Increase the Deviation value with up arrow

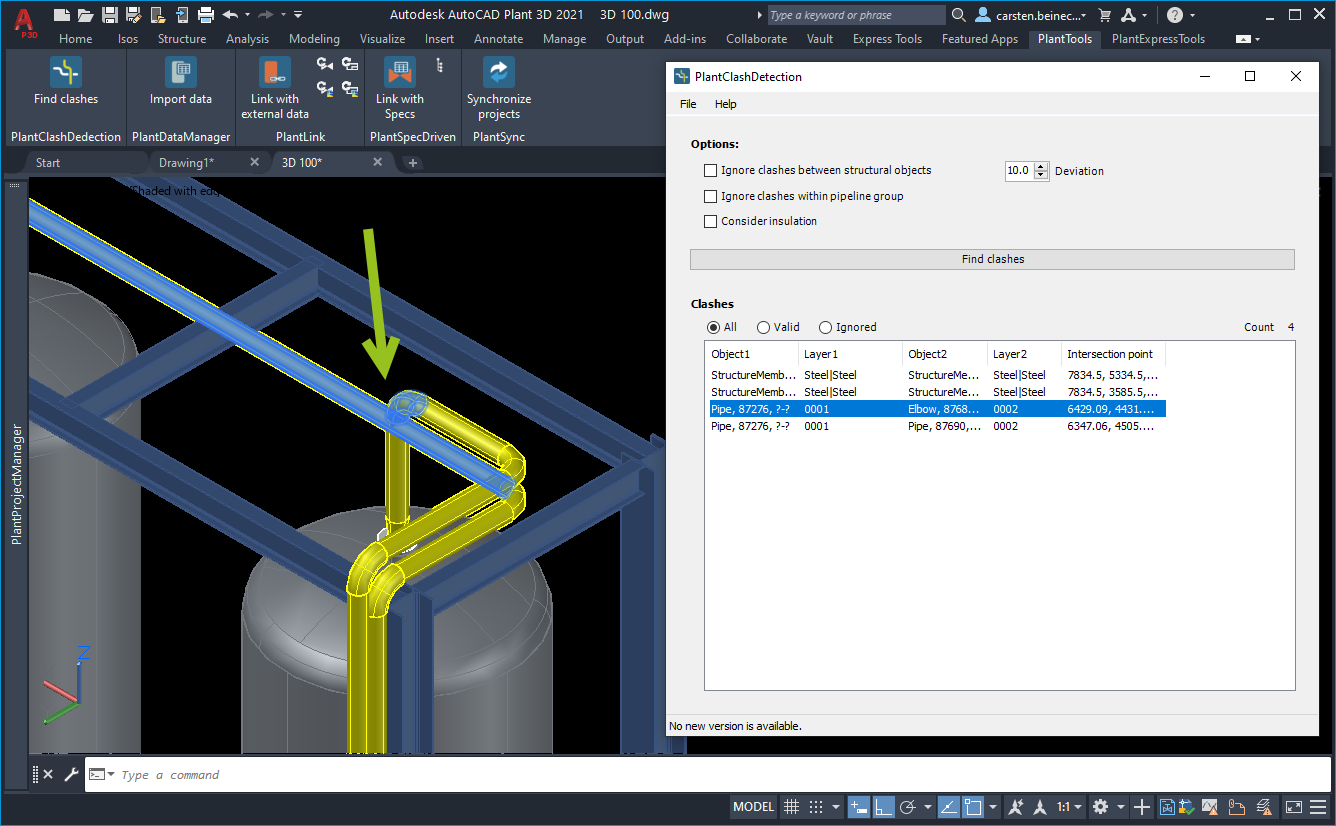[1041, 167]
